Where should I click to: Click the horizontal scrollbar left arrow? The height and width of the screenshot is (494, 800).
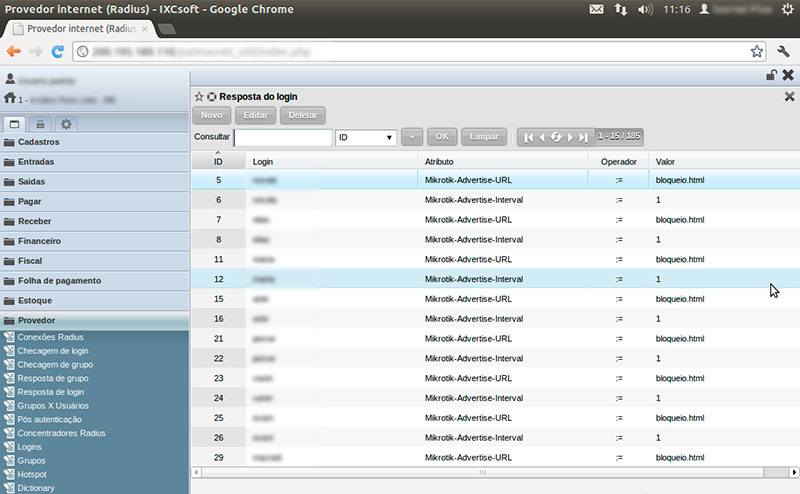point(196,473)
